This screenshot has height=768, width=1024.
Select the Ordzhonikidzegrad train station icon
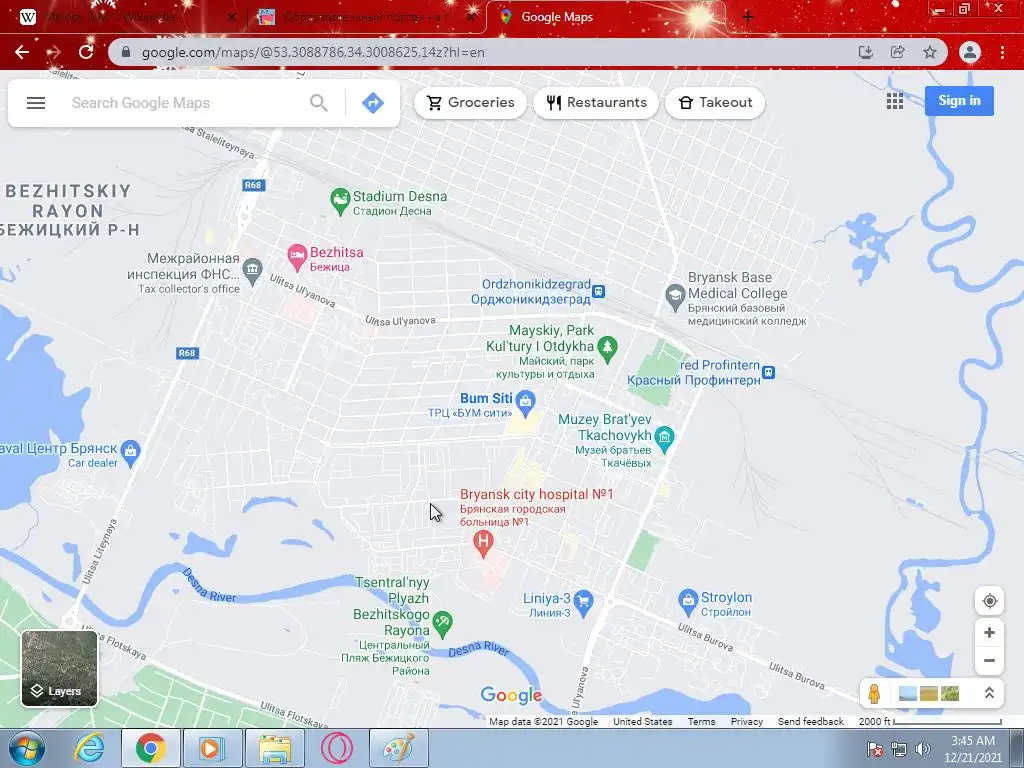click(598, 291)
